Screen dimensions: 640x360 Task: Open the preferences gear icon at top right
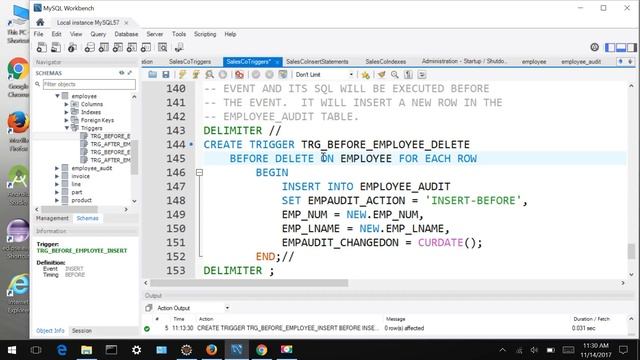pyautogui.click(x=595, y=47)
